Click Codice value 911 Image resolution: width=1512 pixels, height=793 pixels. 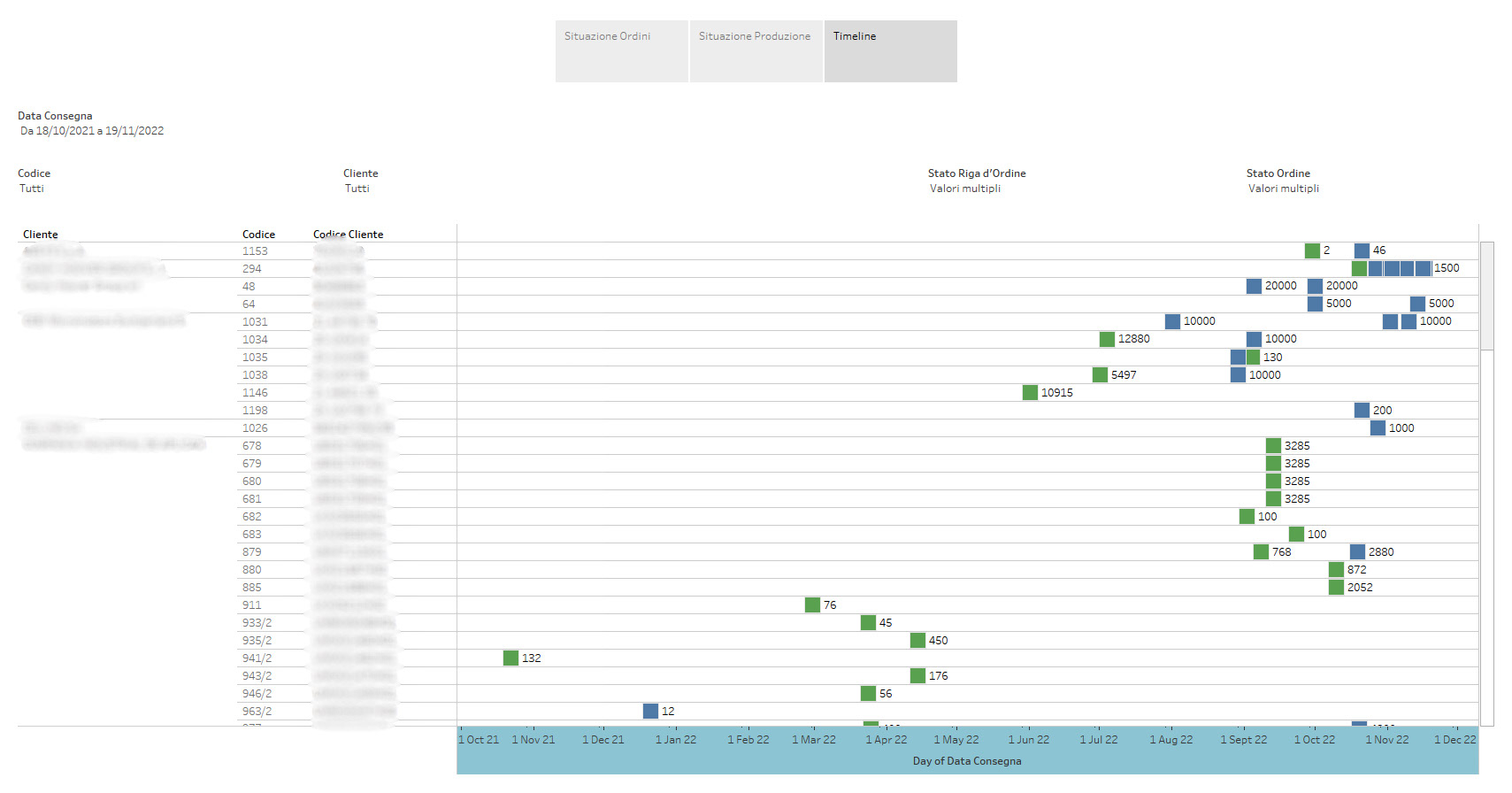[252, 605]
